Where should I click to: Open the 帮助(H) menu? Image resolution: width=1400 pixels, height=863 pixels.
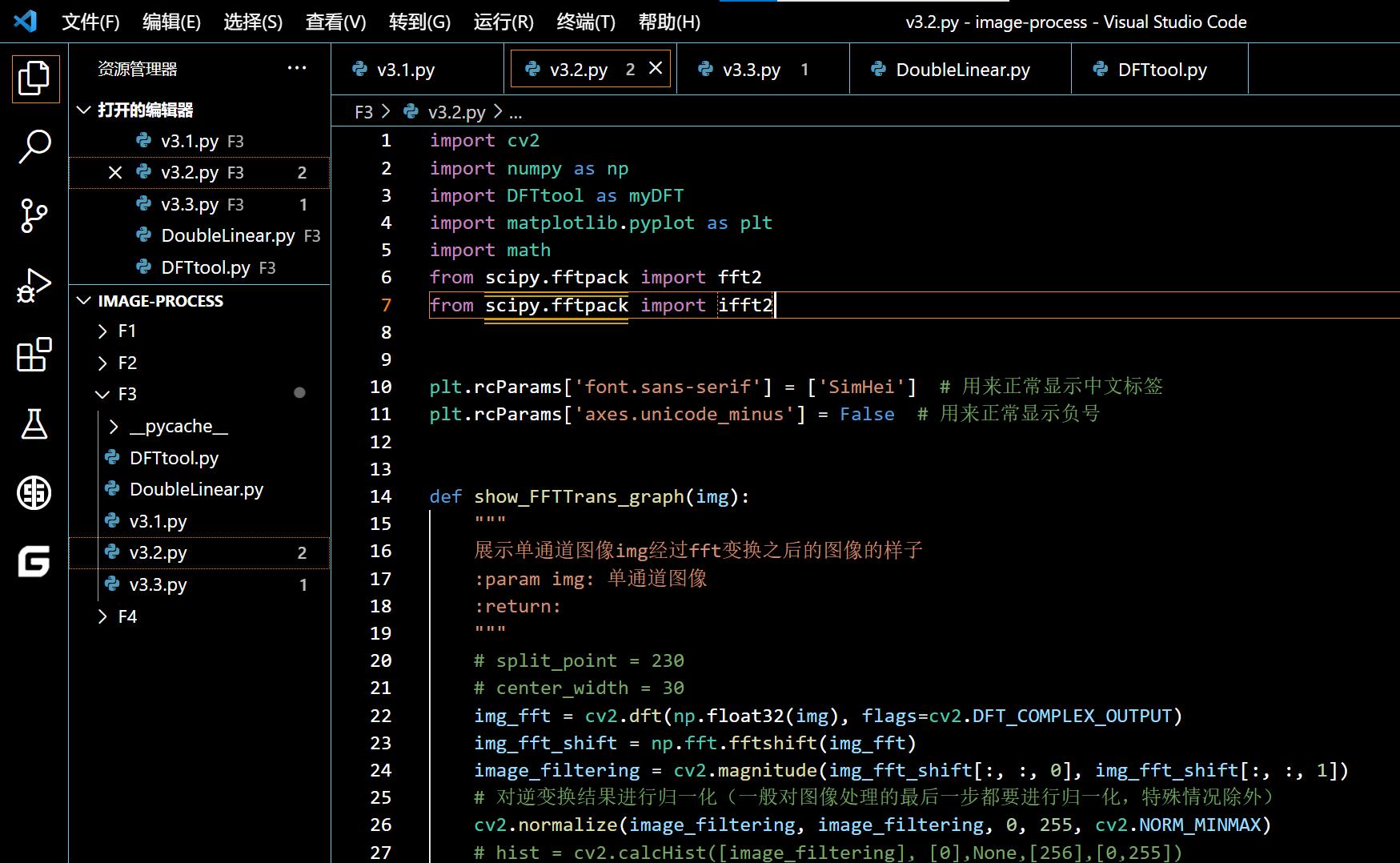(x=669, y=22)
